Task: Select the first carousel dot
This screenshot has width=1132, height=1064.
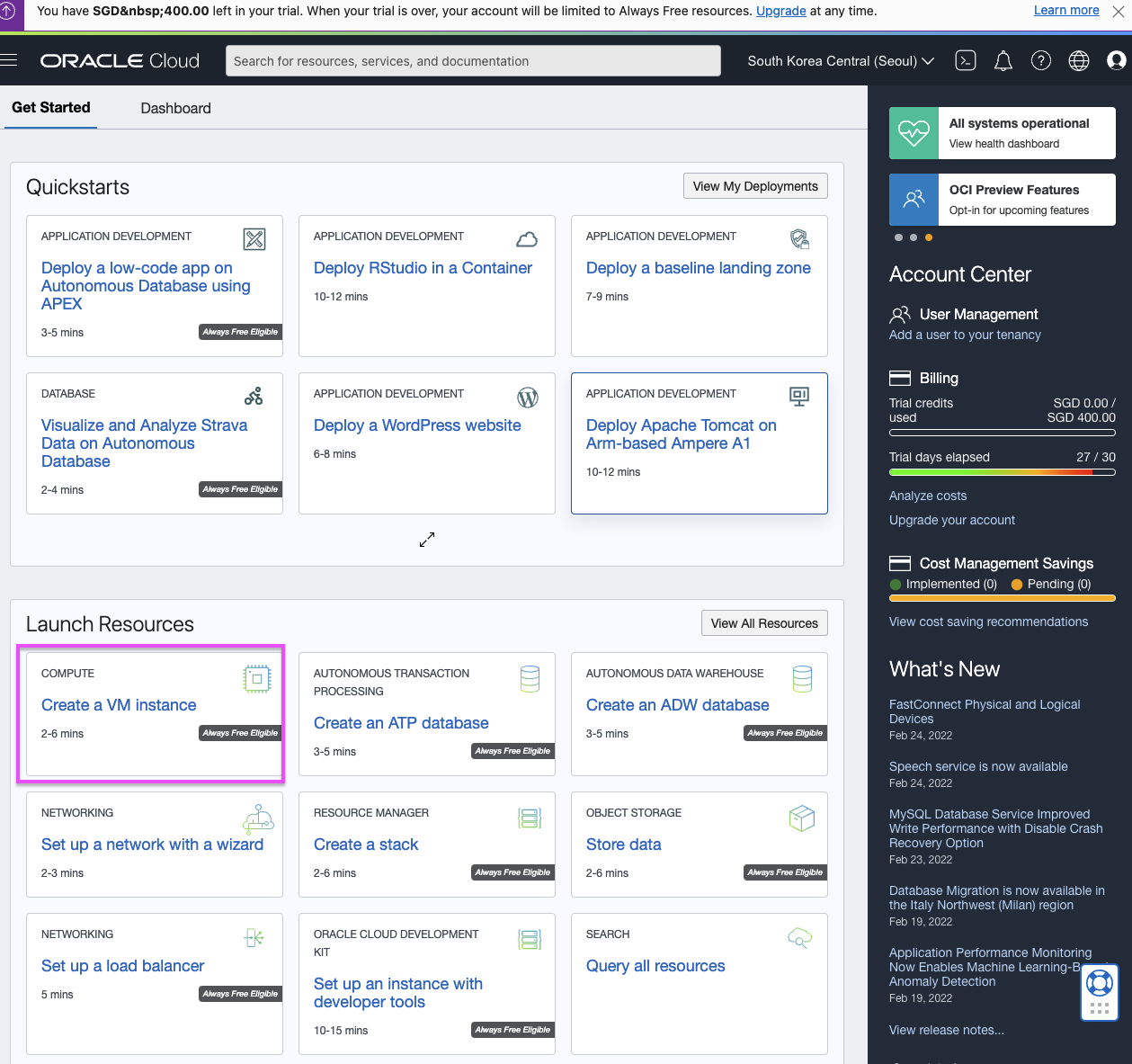Action: click(x=898, y=237)
